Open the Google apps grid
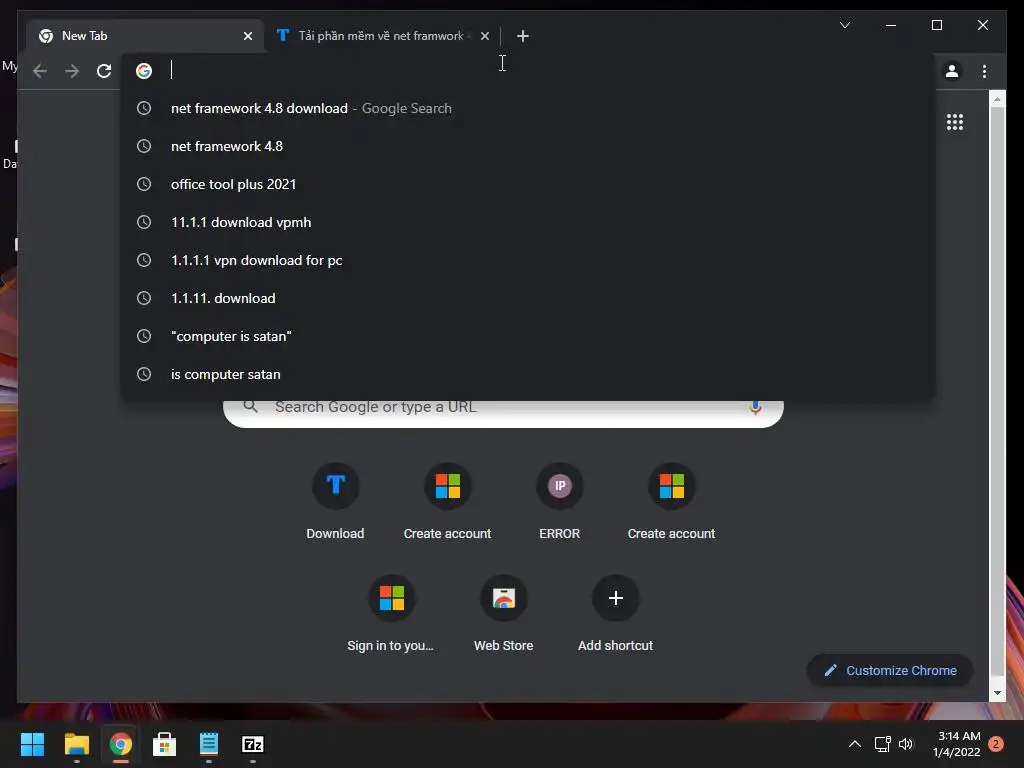1024x768 pixels. (x=955, y=122)
